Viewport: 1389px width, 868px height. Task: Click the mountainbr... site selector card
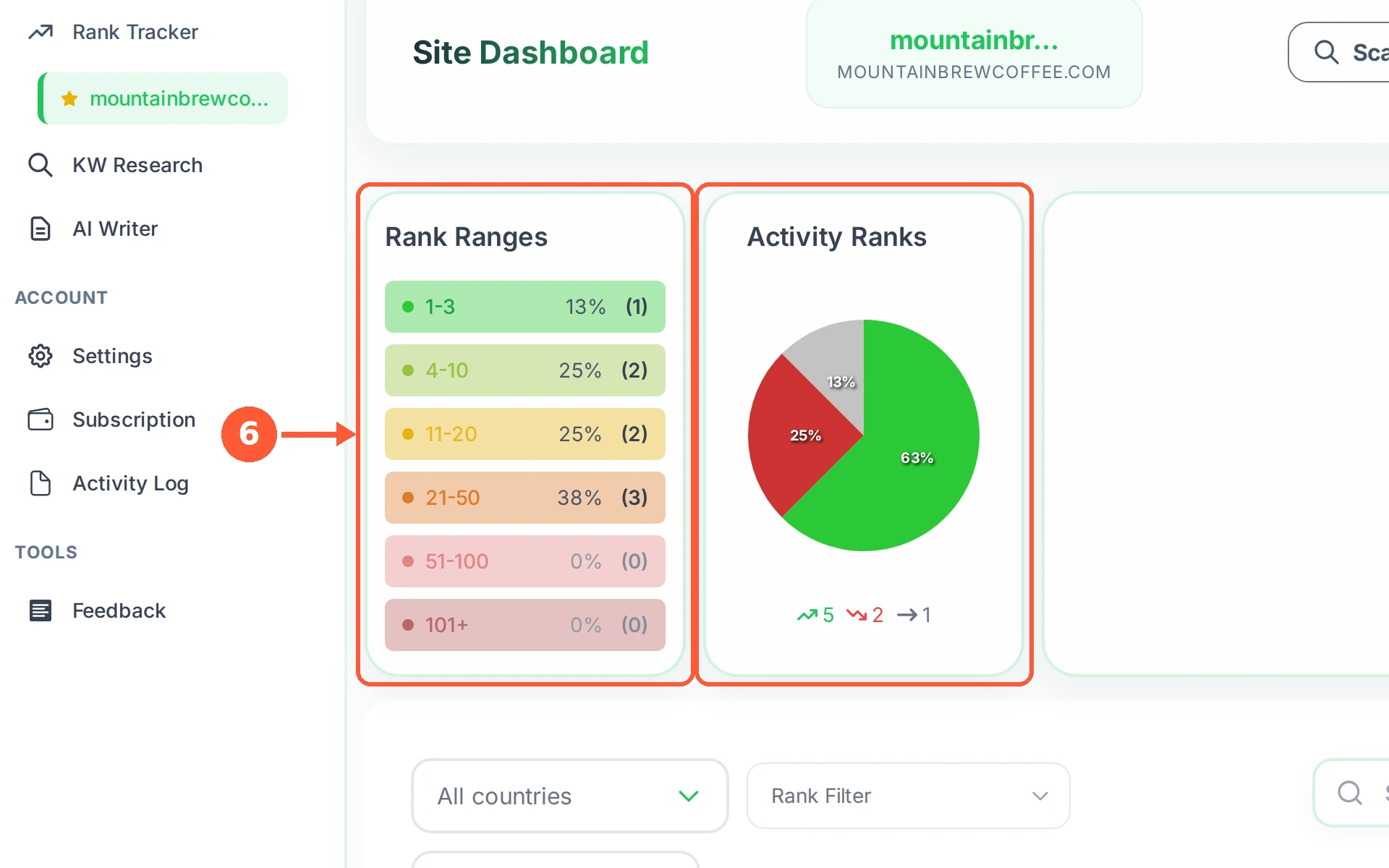[x=974, y=54]
